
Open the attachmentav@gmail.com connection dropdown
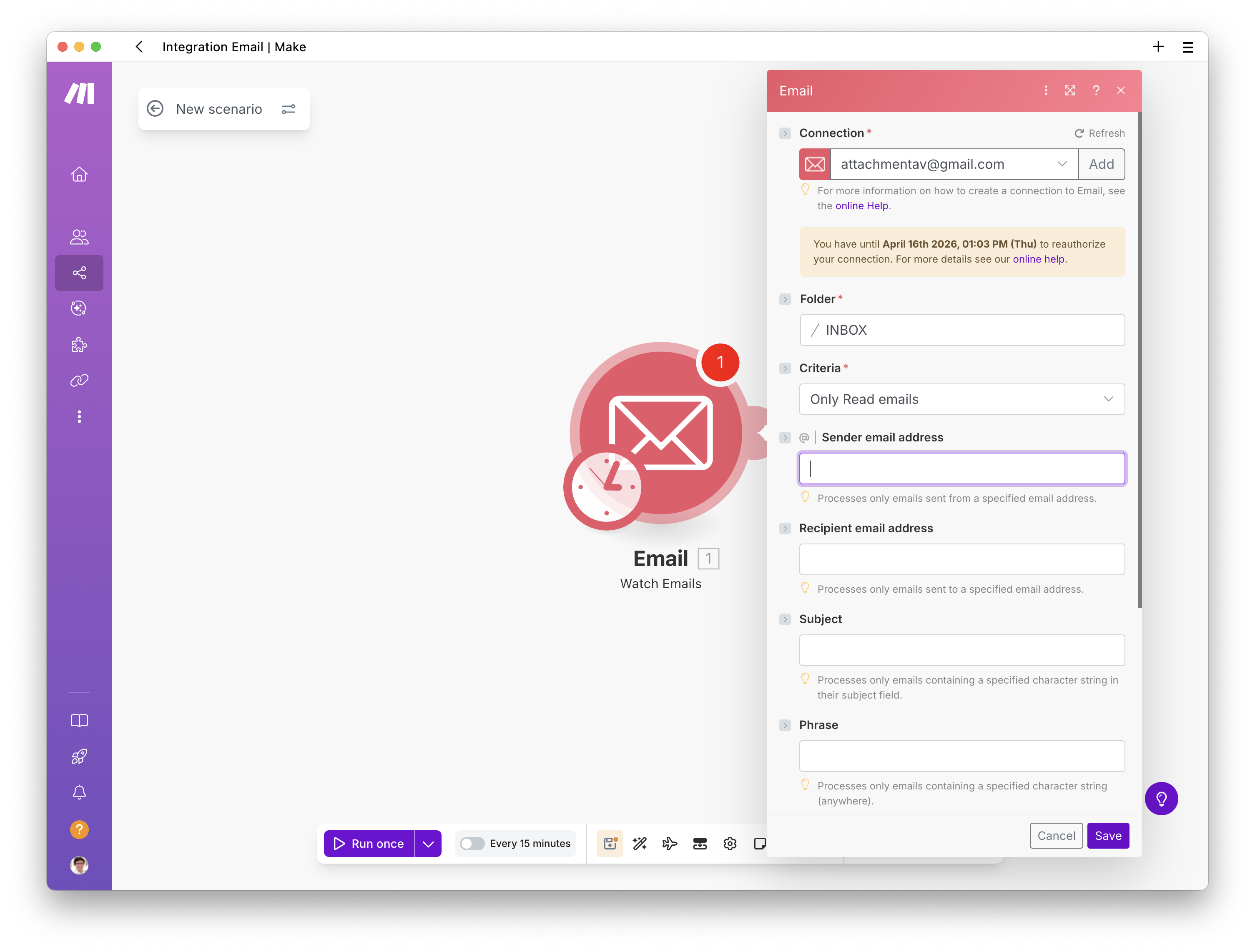1062,164
